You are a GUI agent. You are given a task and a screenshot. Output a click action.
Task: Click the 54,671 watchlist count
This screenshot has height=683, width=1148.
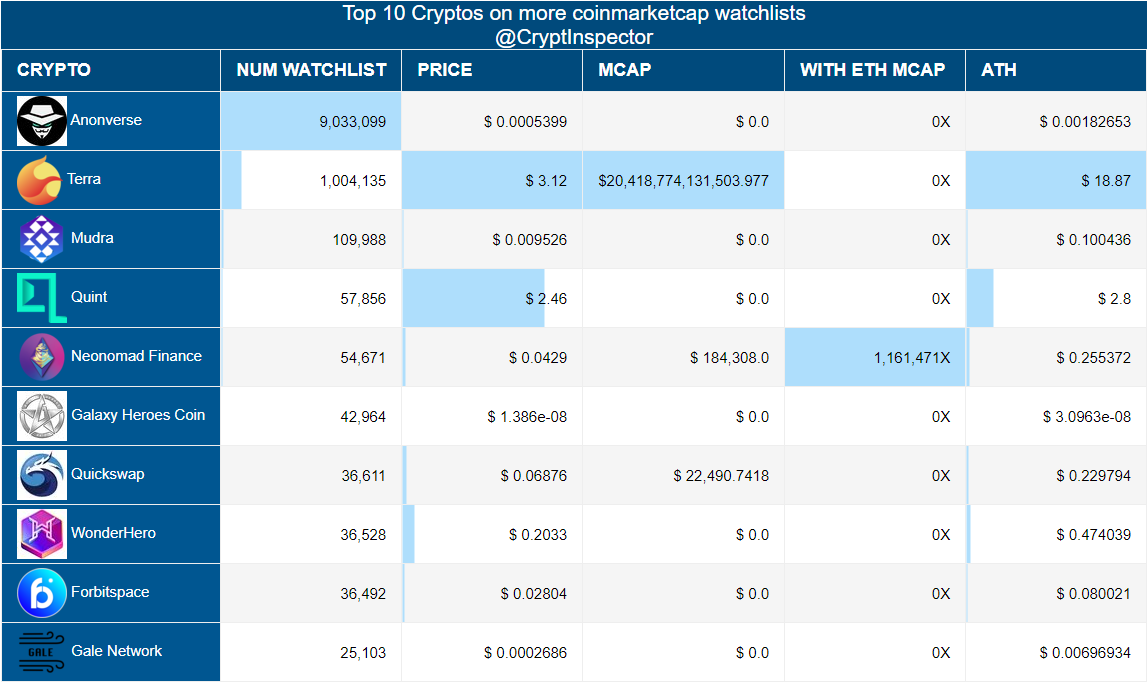[363, 358]
